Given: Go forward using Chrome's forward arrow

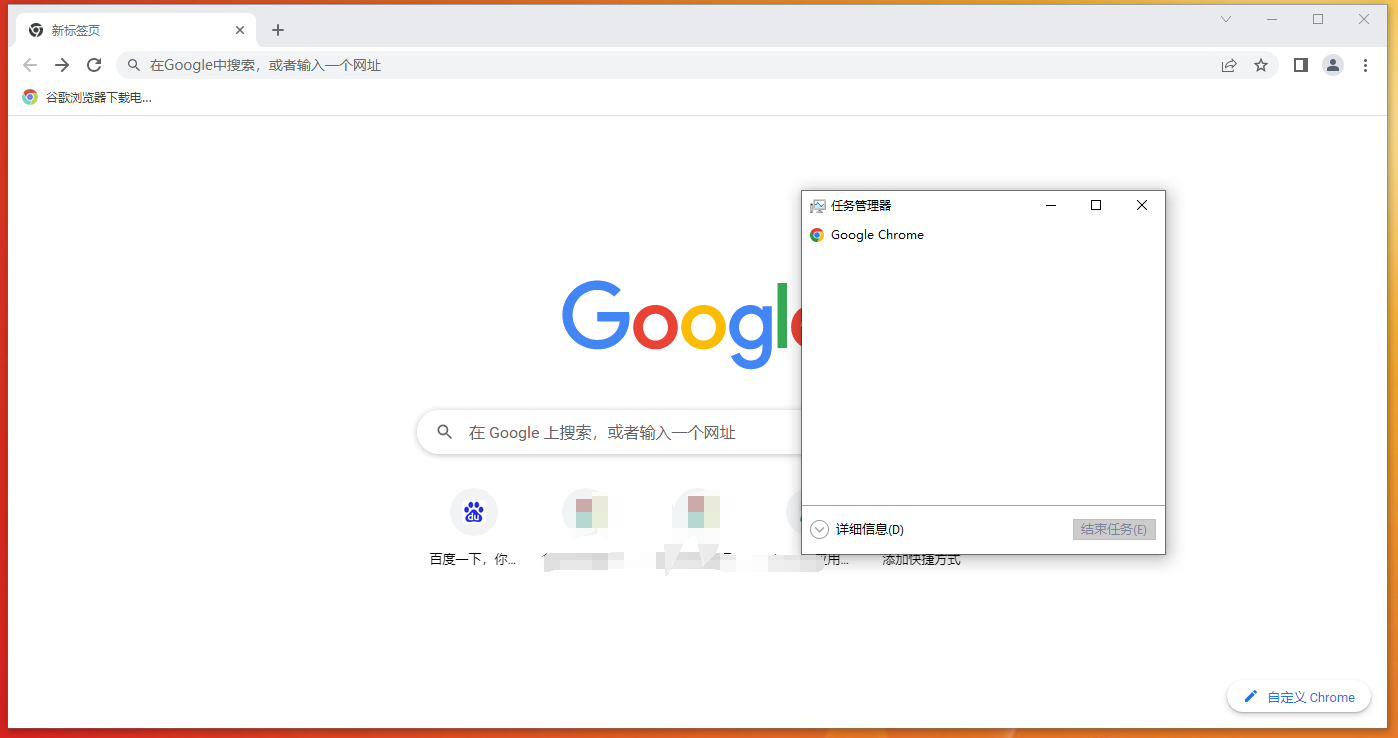Looking at the screenshot, I should (62, 65).
